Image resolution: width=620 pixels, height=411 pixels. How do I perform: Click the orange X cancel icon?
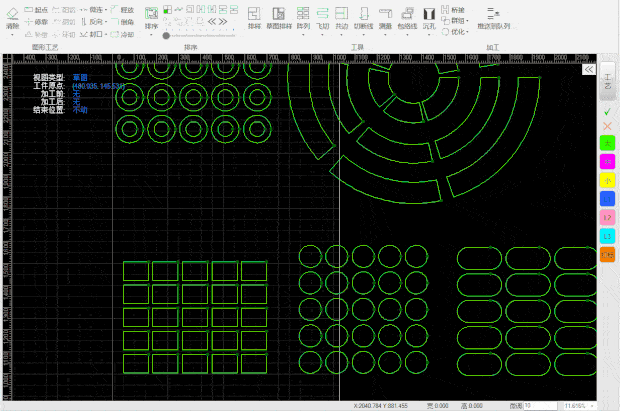(607, 126)
